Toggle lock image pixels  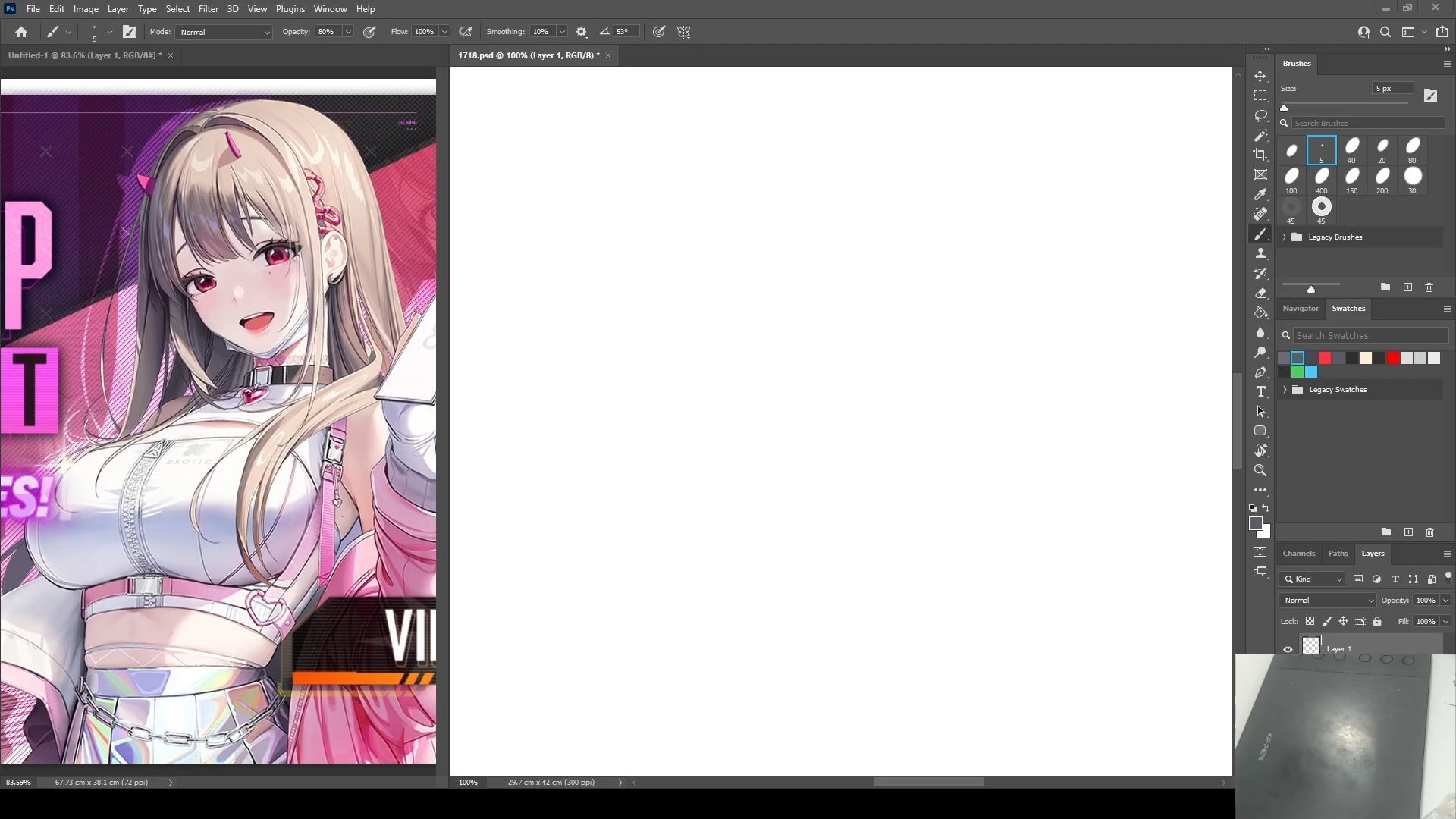(x=1326, y=621)
